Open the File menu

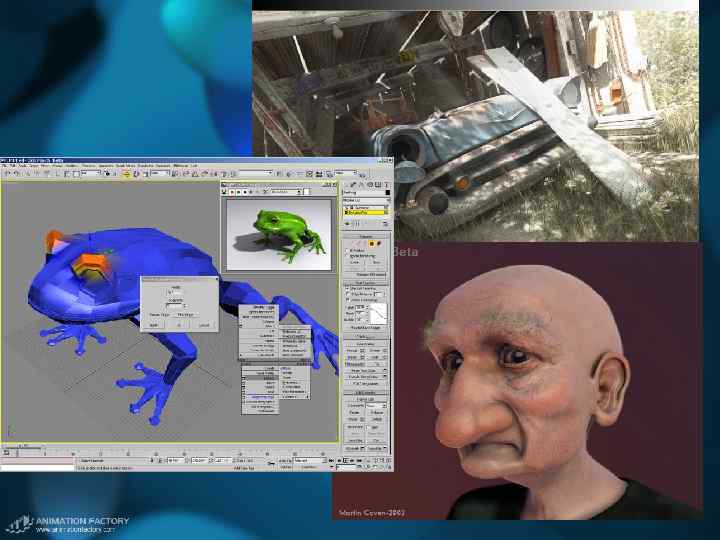[x=4, y=165]
